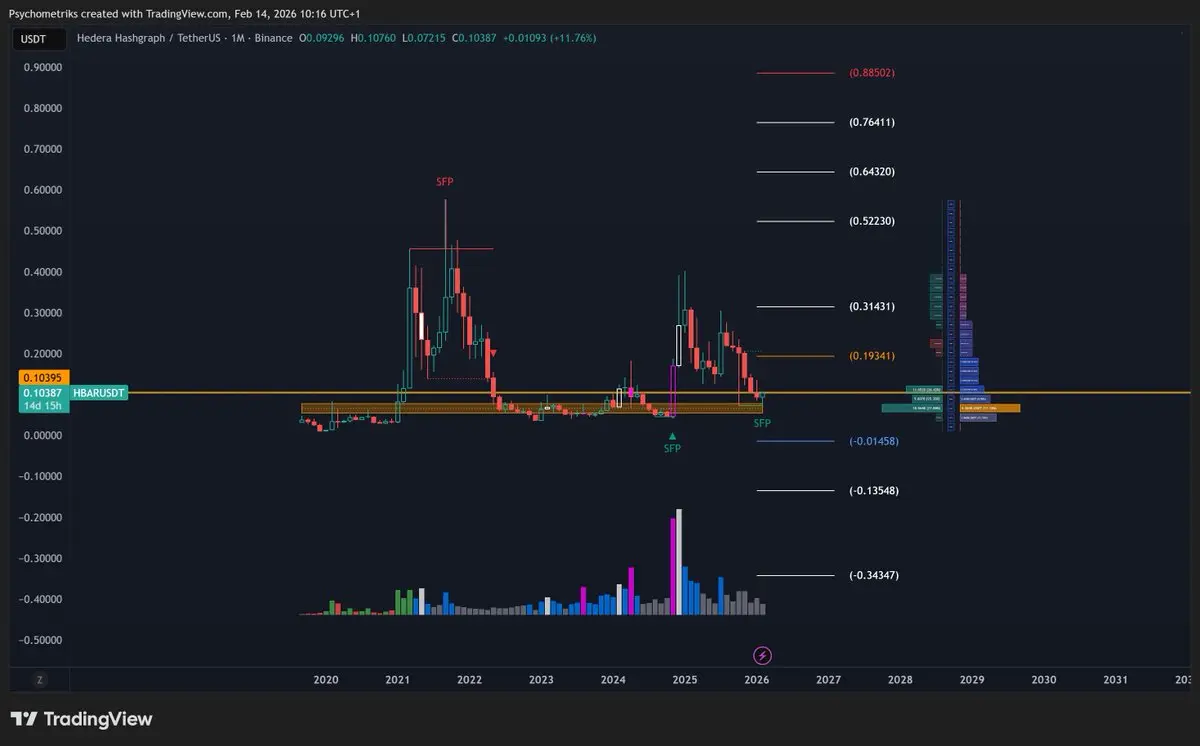
Task: Click the pink lightning bolt icon on time axis
Action: pos(762,656)
